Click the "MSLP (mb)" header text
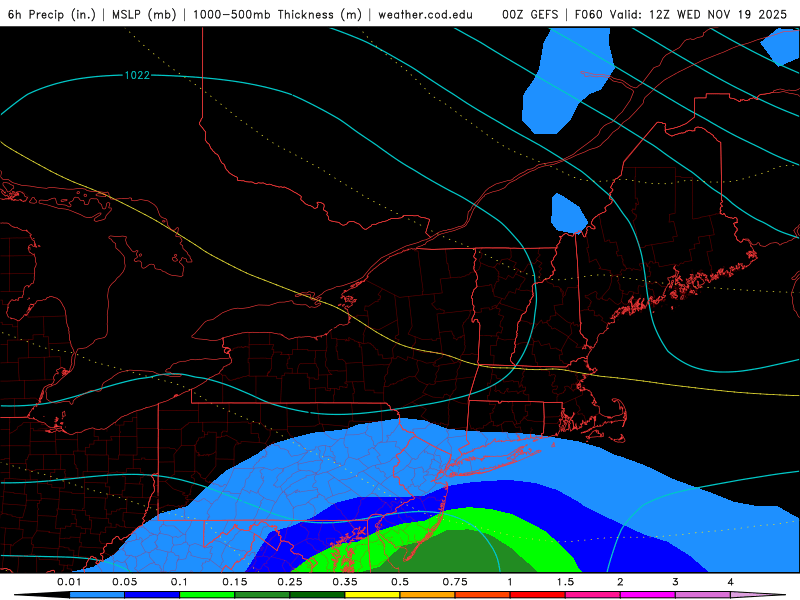Image resolution: width=800 pixels, height=600 pixels. [x=144, y=14]
